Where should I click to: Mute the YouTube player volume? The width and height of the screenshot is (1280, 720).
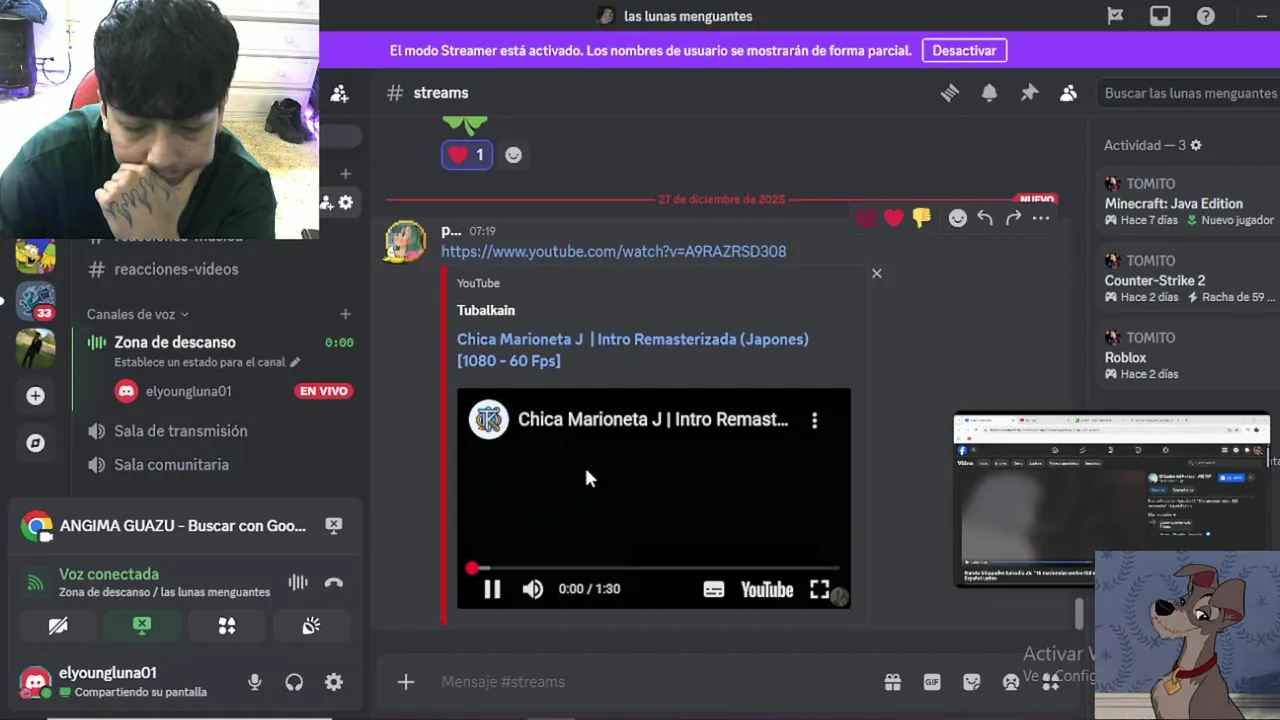[x=533, y=589]
